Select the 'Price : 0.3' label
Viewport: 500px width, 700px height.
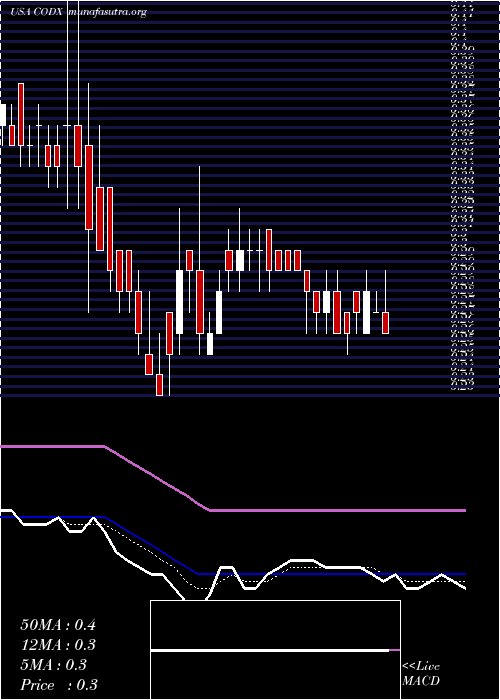(x=59, y=685)
